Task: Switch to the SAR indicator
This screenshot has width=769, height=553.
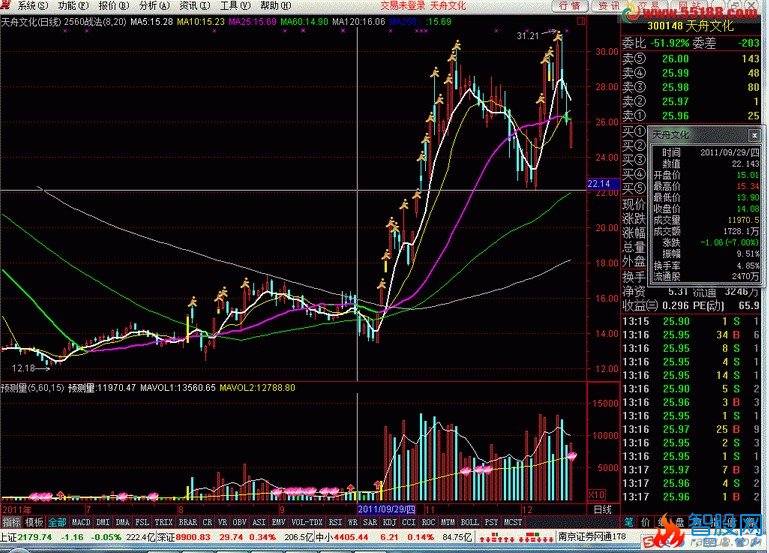Action: [370, 523]
